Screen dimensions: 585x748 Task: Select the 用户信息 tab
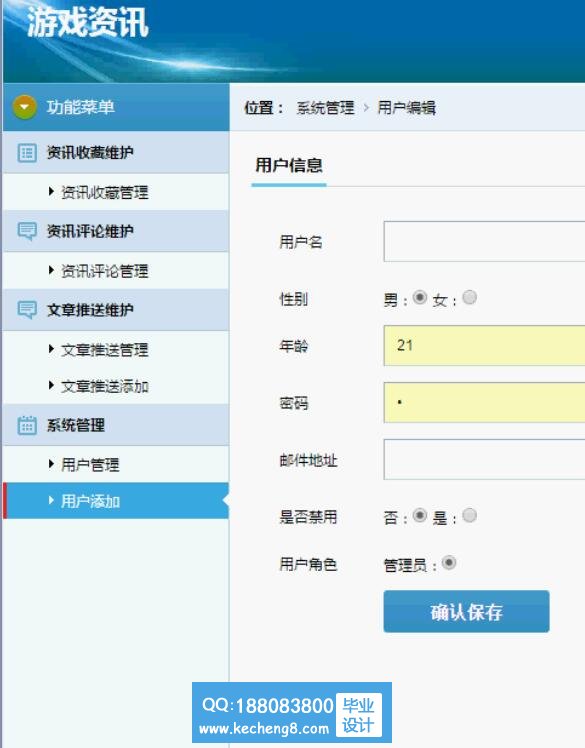(x=289, y=166)
